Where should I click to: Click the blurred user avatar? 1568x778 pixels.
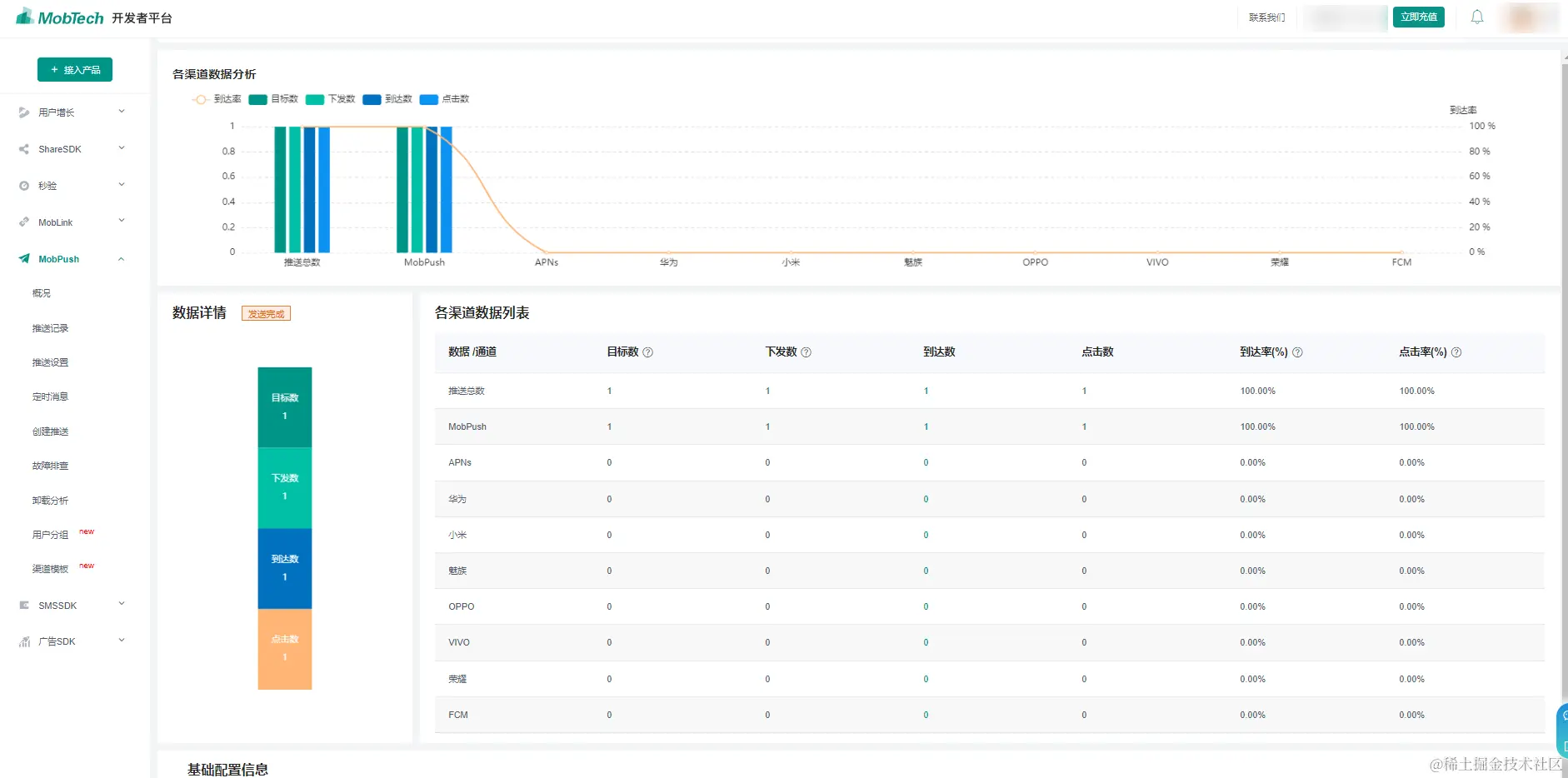tap(1524, 17)
